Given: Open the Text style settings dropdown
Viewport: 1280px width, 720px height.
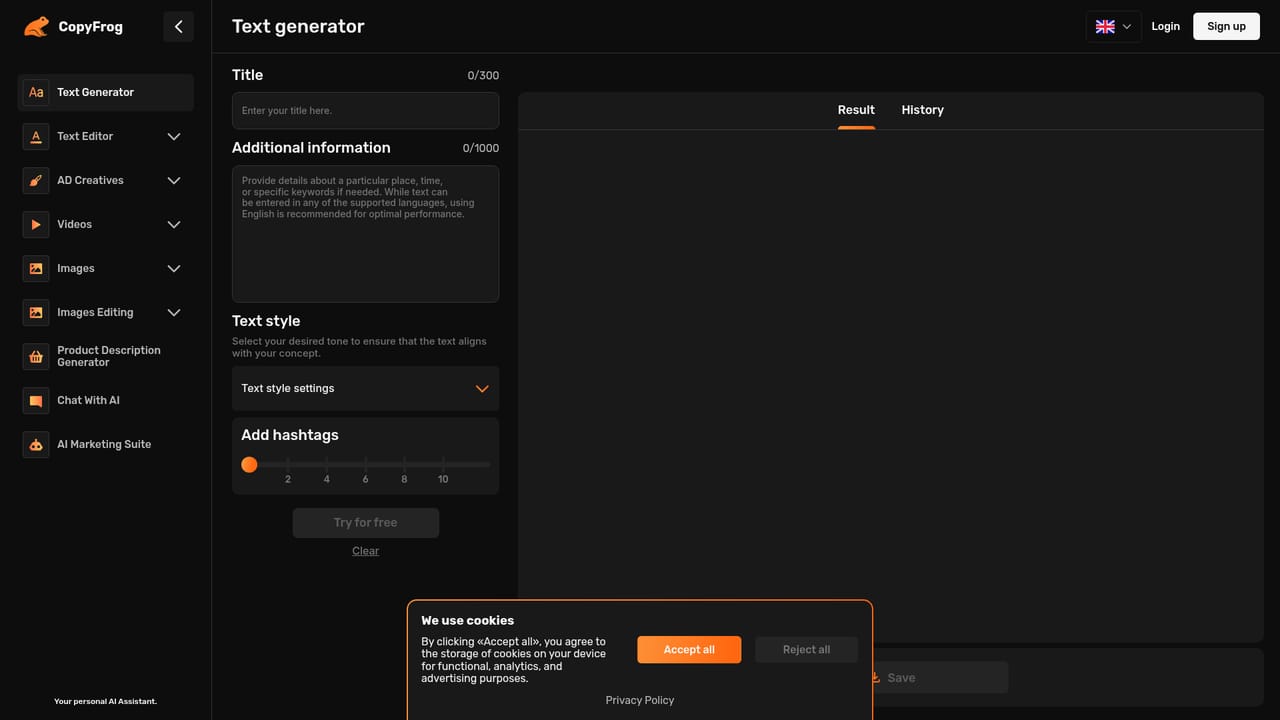Looking at the screenshot, I should [x=365, y=388].
